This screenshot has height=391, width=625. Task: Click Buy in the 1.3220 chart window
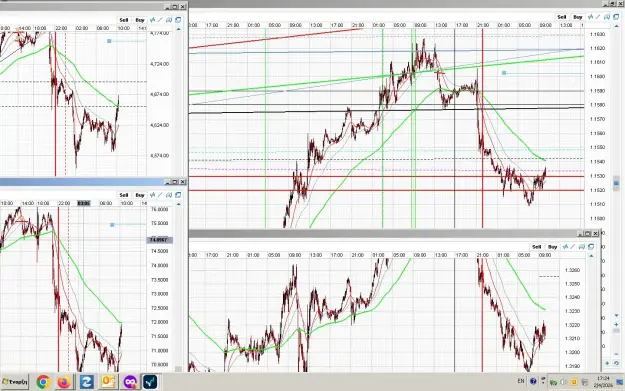point(552,247)
